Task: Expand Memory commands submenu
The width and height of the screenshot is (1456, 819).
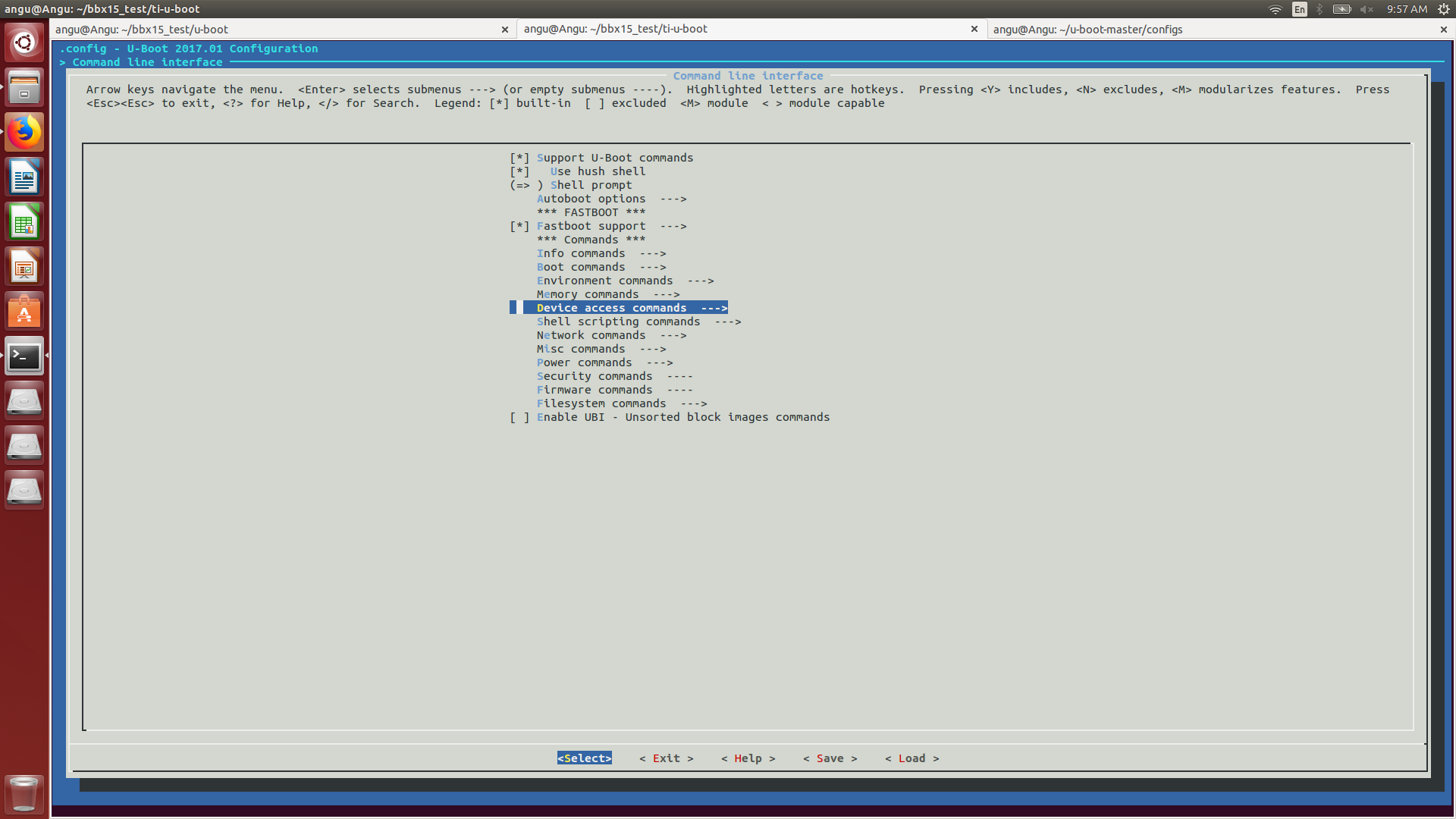Action: tap(608, 294)
